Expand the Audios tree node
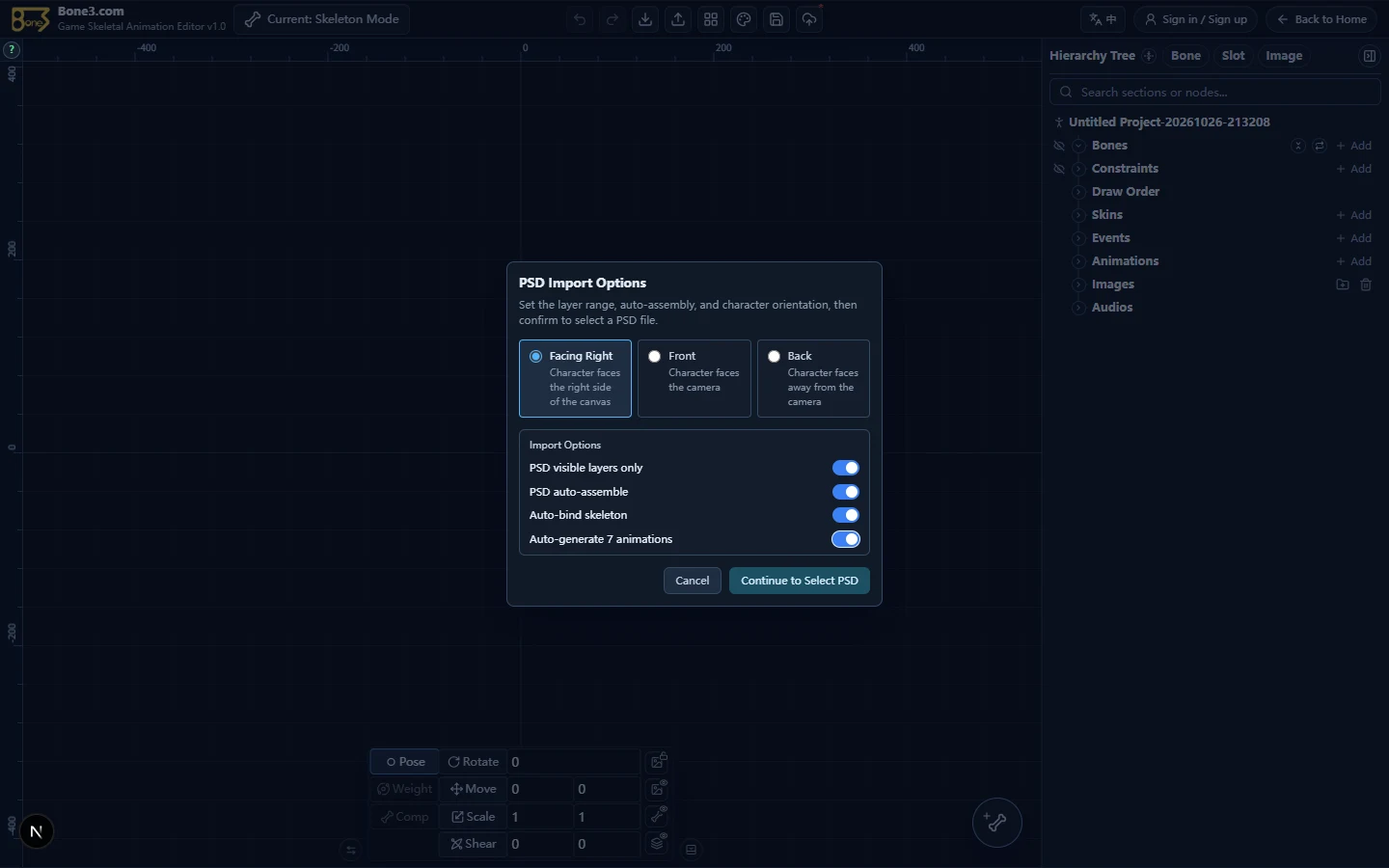1389x868 pixels. [x=1078, y=308]
